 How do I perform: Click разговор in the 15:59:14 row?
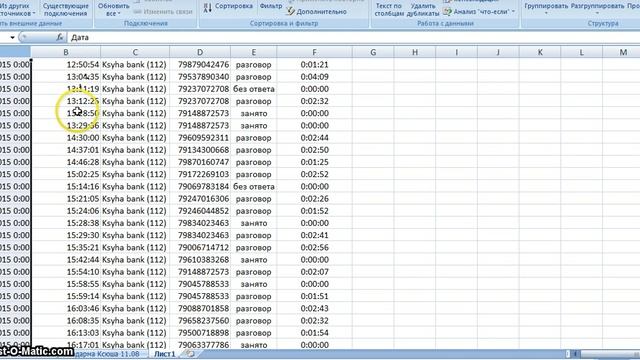click(253, 296)
